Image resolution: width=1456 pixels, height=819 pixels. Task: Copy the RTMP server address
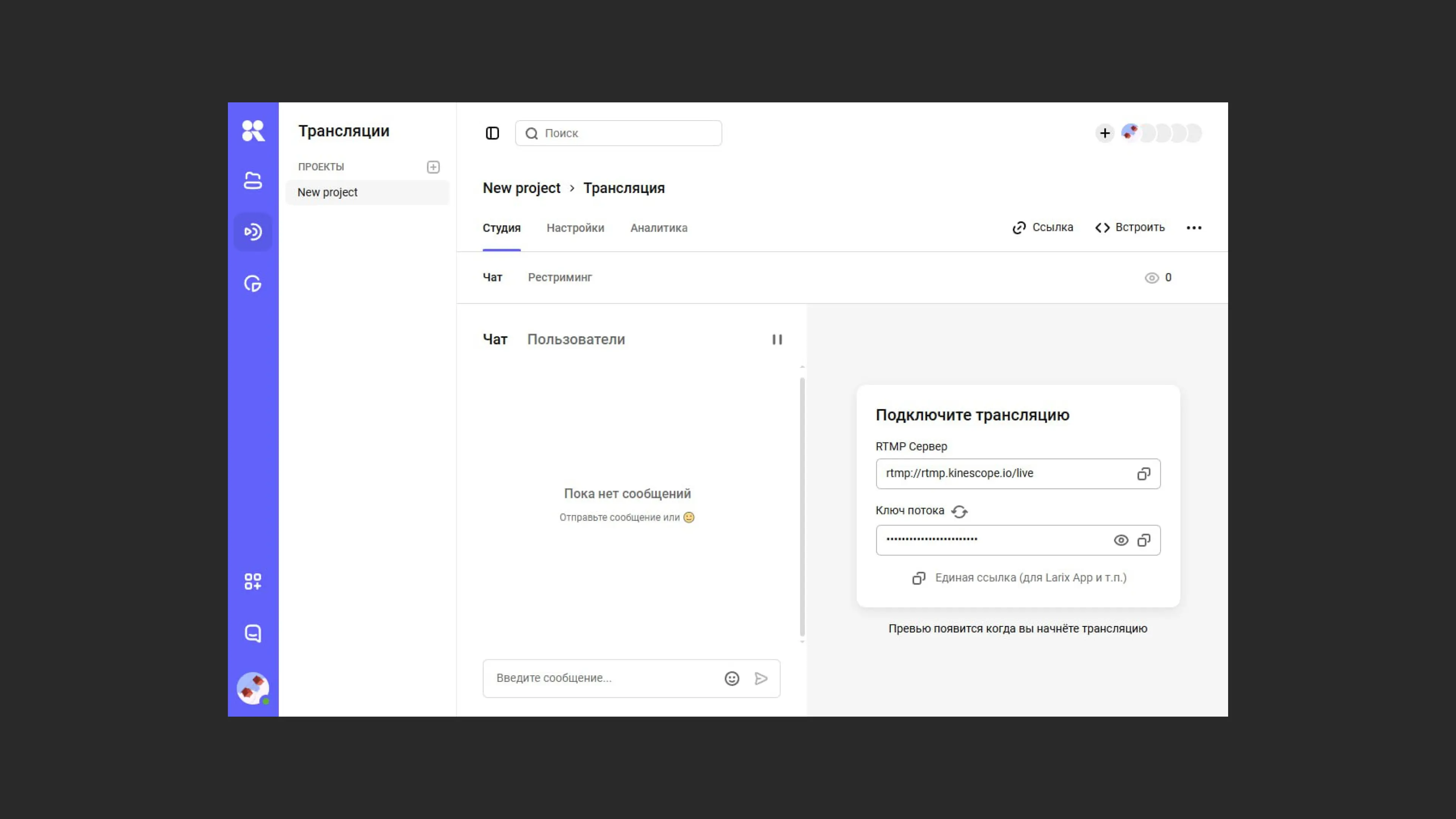[1144, 474]
